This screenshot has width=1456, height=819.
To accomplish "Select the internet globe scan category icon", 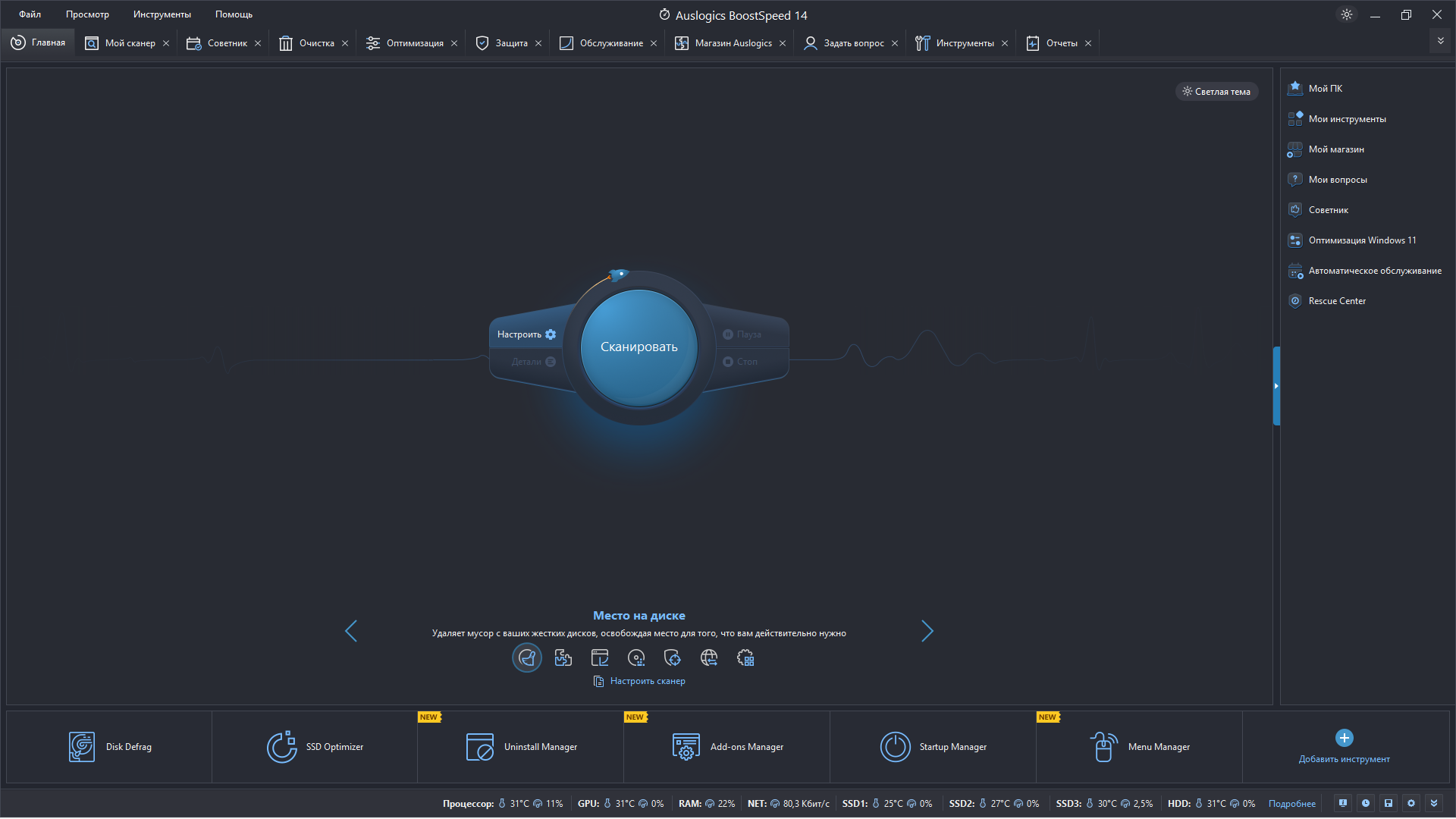I will [709, 658].
